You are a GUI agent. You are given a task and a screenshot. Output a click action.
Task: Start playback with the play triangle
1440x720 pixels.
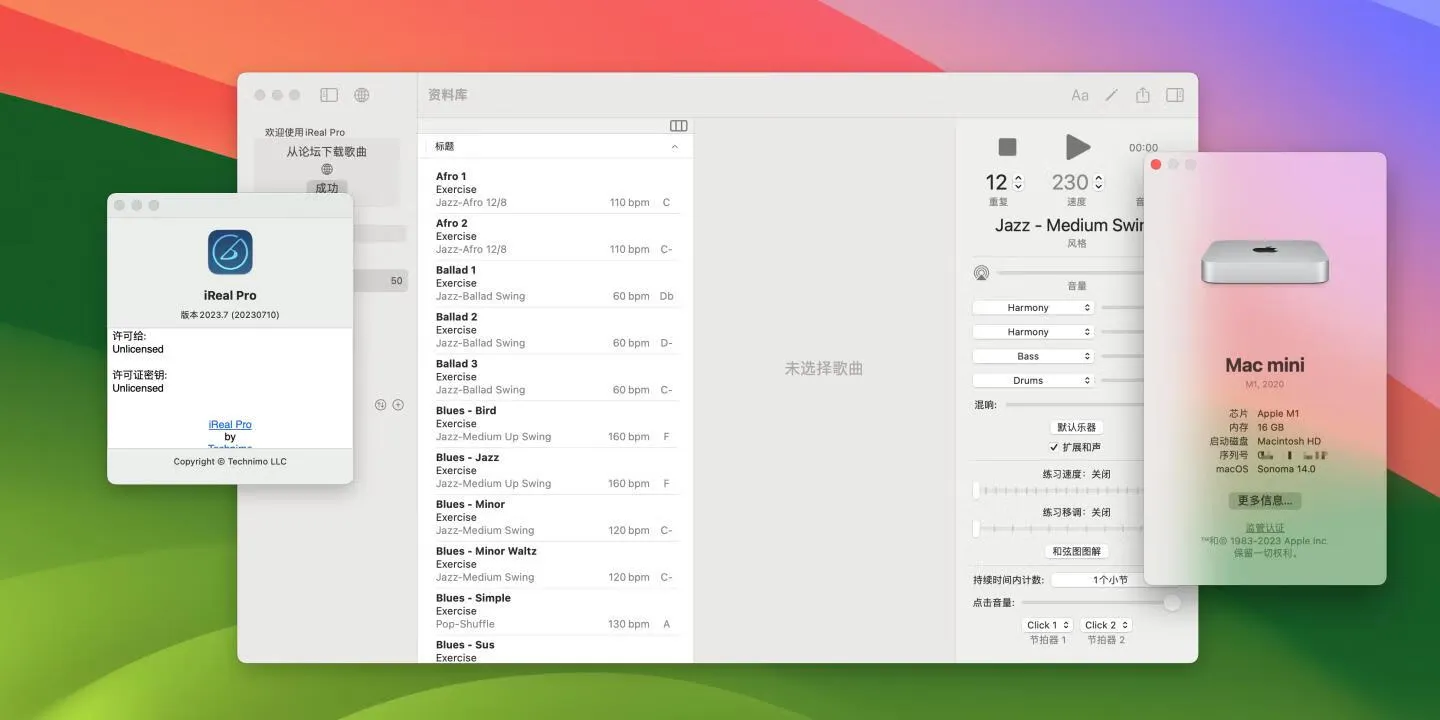click(1077, 147)
